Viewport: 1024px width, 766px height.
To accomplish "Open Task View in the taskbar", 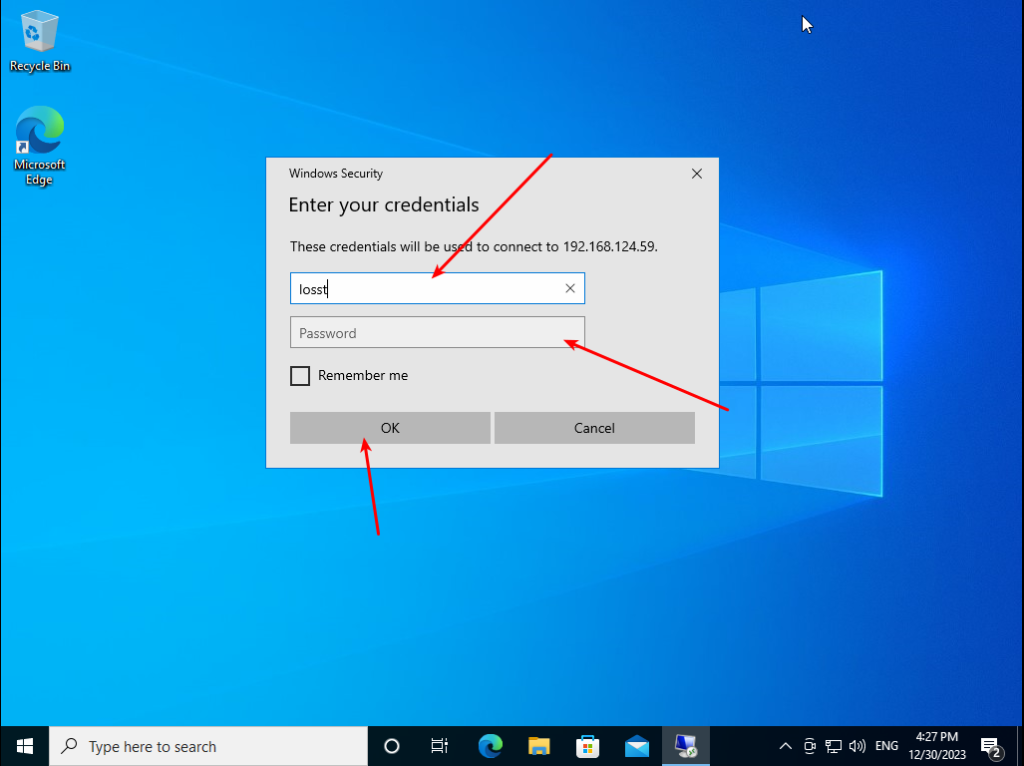I will point(440,746).
